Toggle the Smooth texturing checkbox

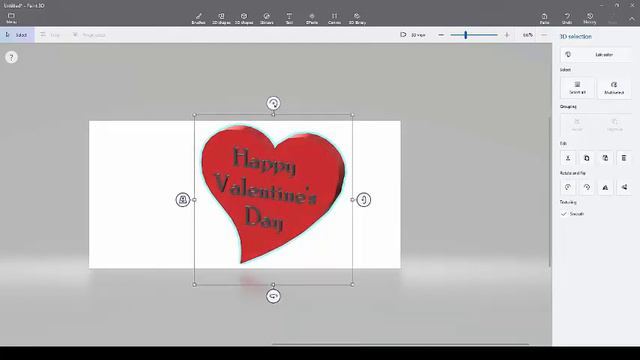coord(564,214)
